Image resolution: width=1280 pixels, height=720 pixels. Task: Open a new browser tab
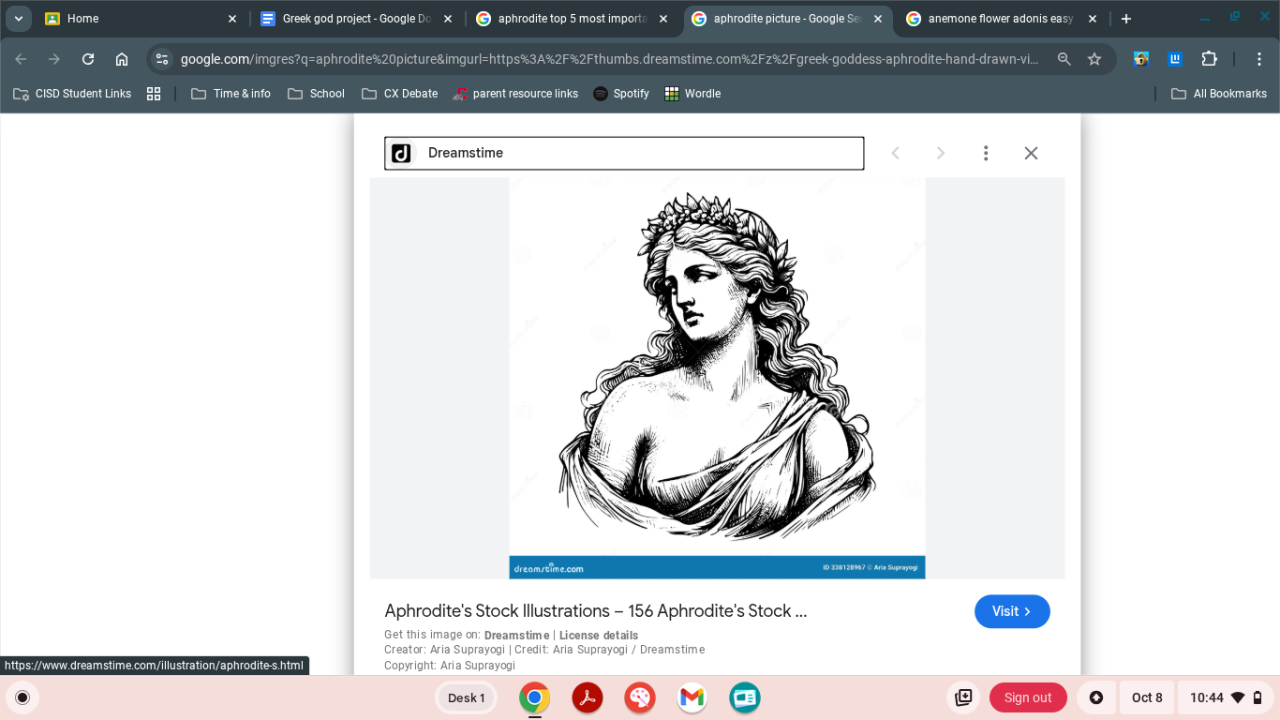(1126, 19)
